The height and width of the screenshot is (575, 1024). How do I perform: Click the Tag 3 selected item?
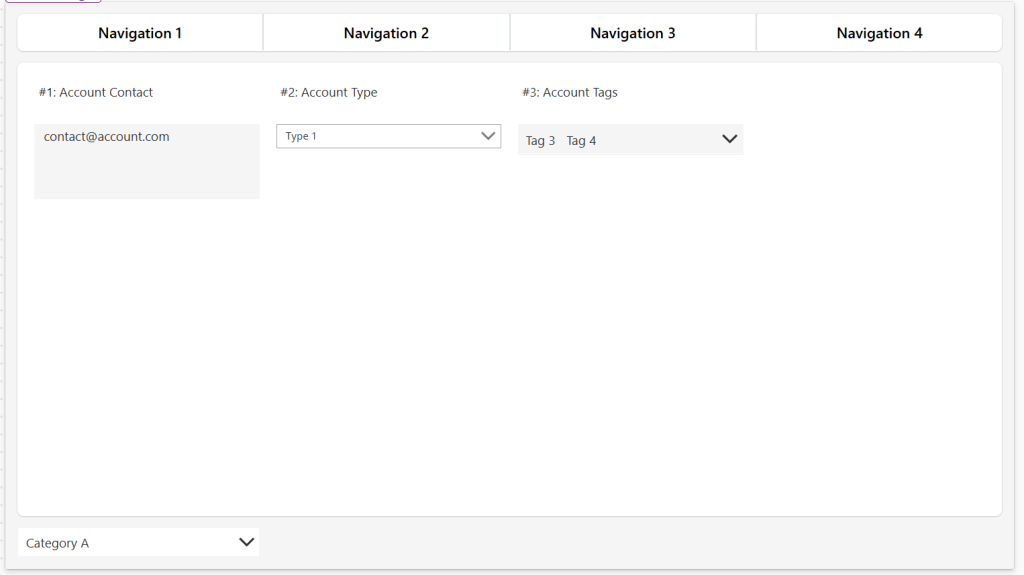(540, 141)
